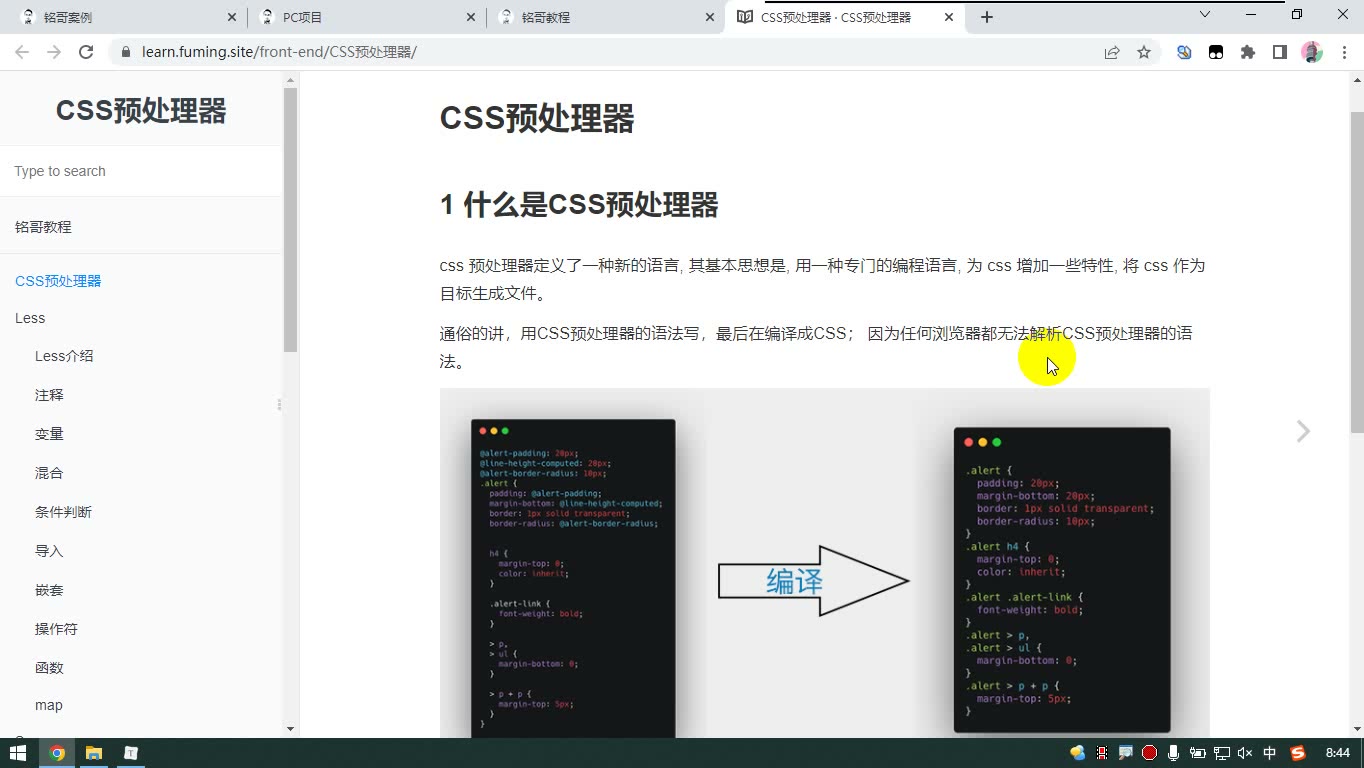Open the map sidebar entry
This screenshot has height=768, width=1364.
pyautogui.click(x=49, y=705)
